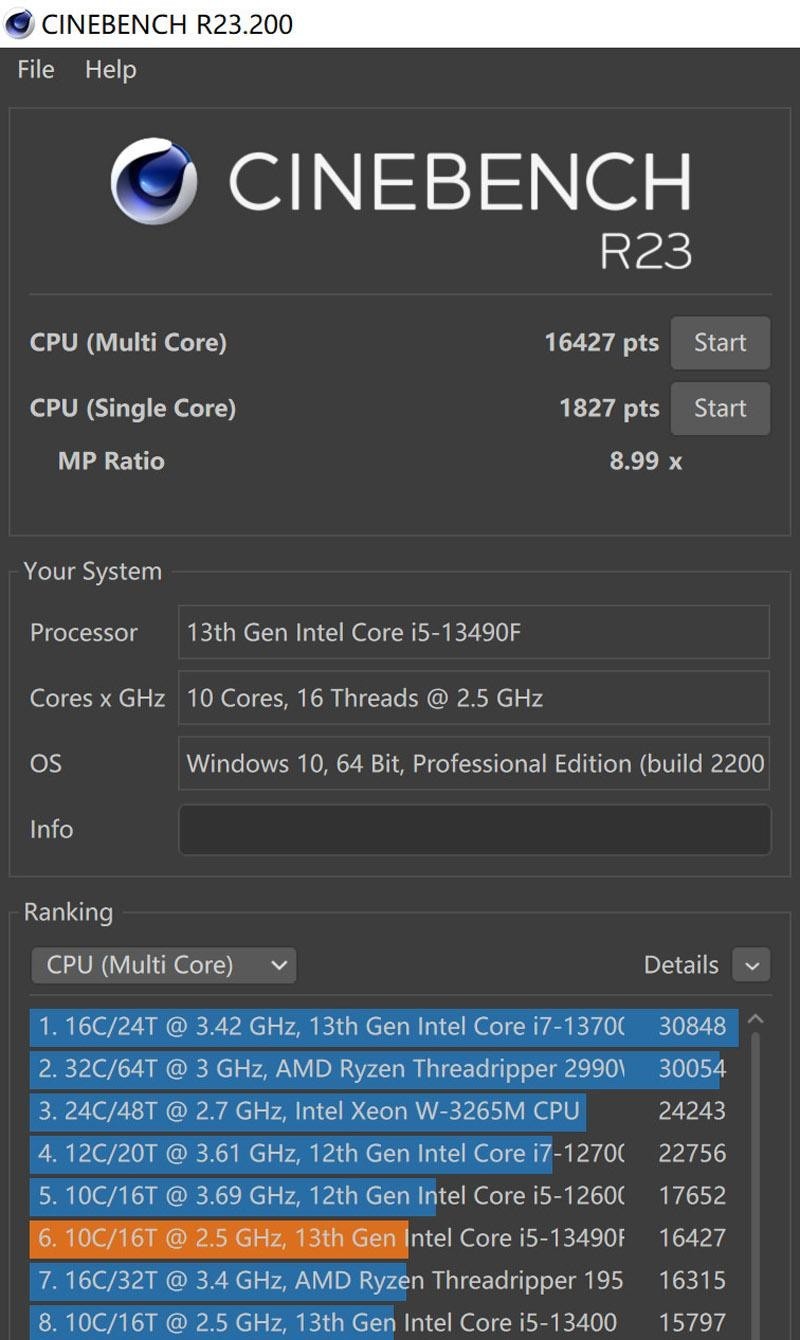Click the Cinebench R23 sphere logo

coord(153,181)
